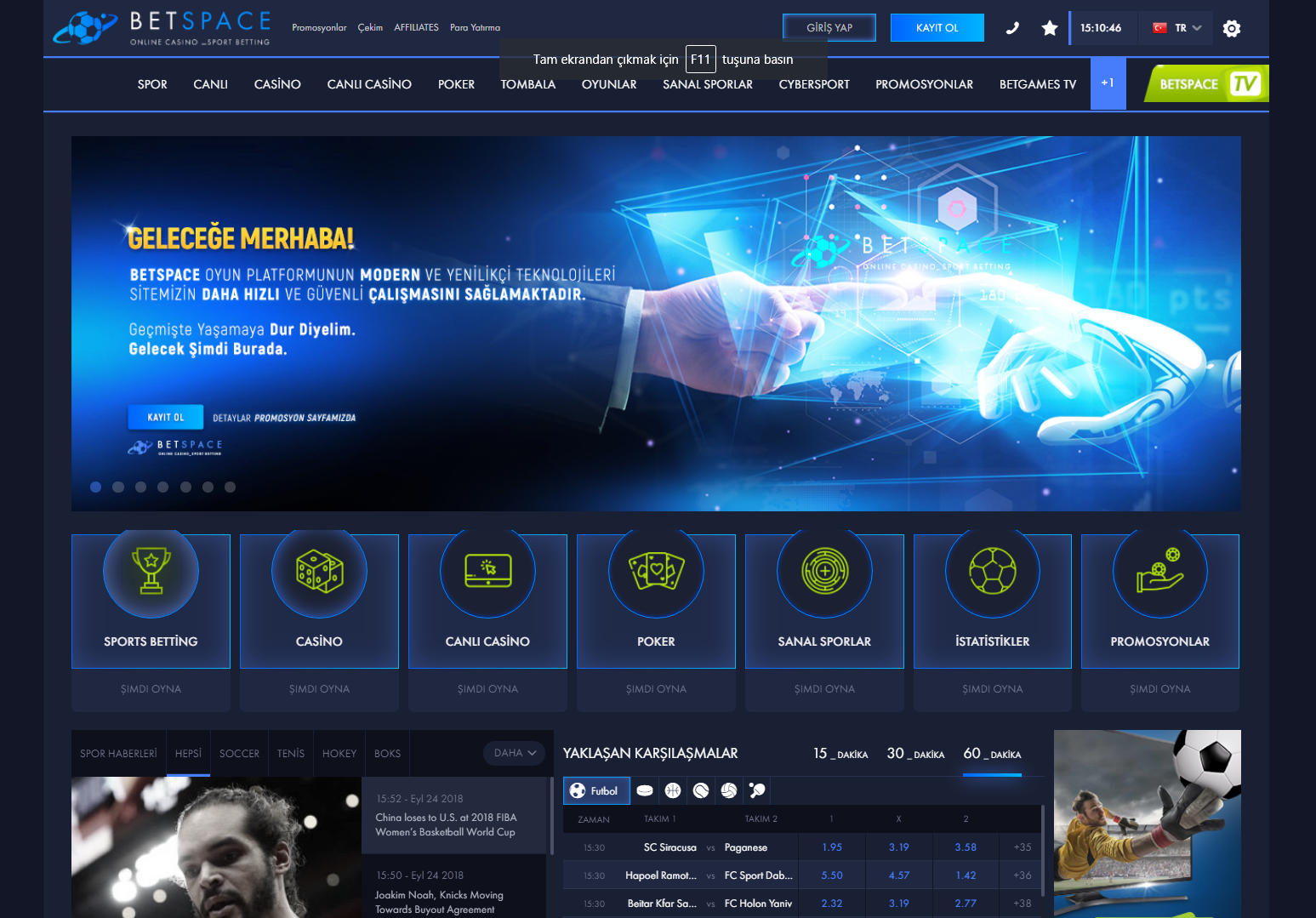The image size is (1316, 918).
Task: Click the Sports Betting trophy icon
Action: coord(151,570)
